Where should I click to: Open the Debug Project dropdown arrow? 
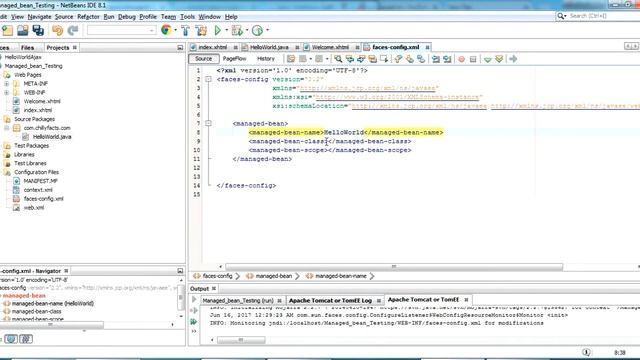click(247, 30)
